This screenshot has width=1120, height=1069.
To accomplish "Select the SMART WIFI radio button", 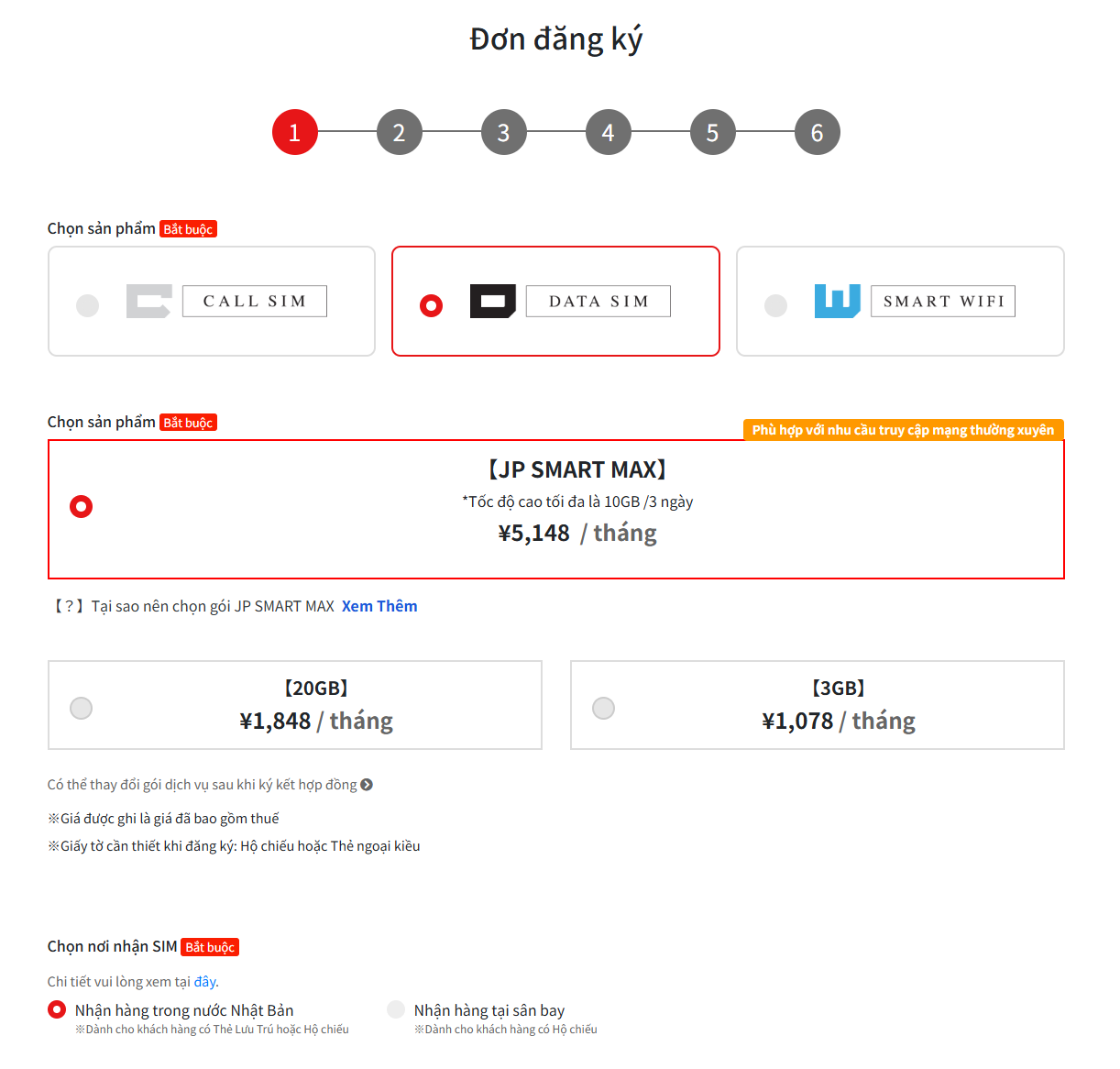I will tap(775, 305).
